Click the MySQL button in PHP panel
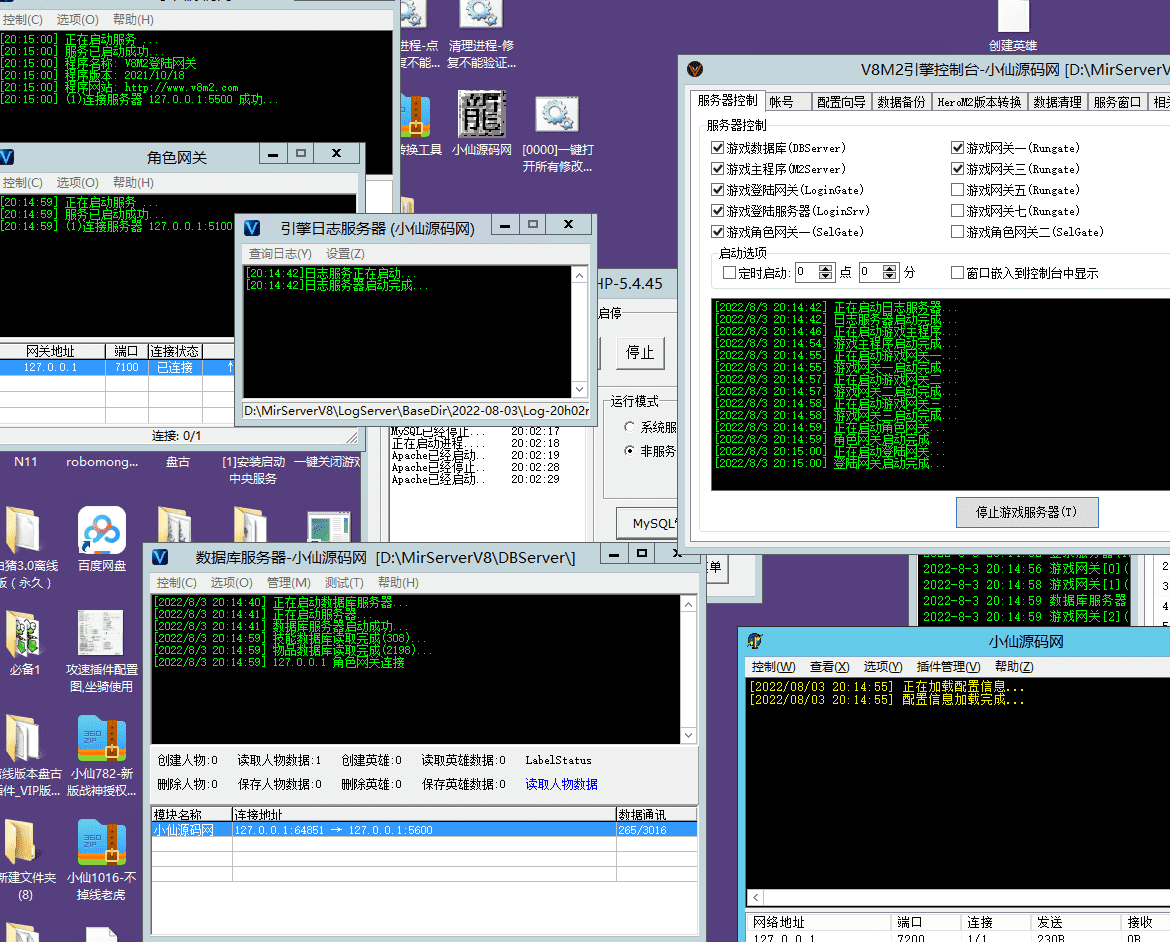 (648, 523)
